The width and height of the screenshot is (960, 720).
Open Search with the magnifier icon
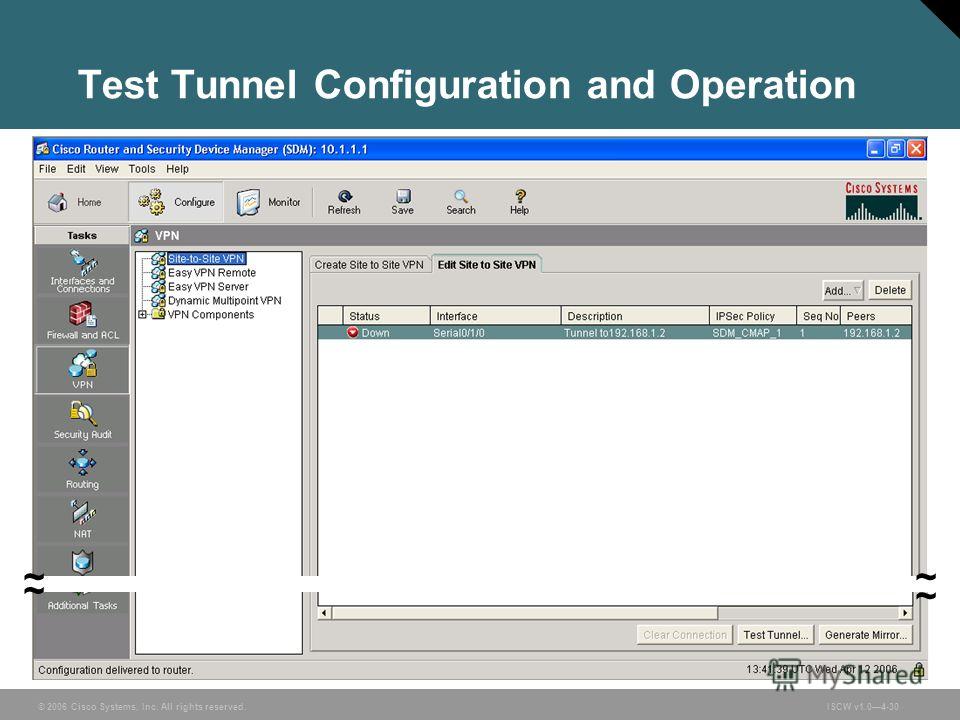(x=461, y=196)
